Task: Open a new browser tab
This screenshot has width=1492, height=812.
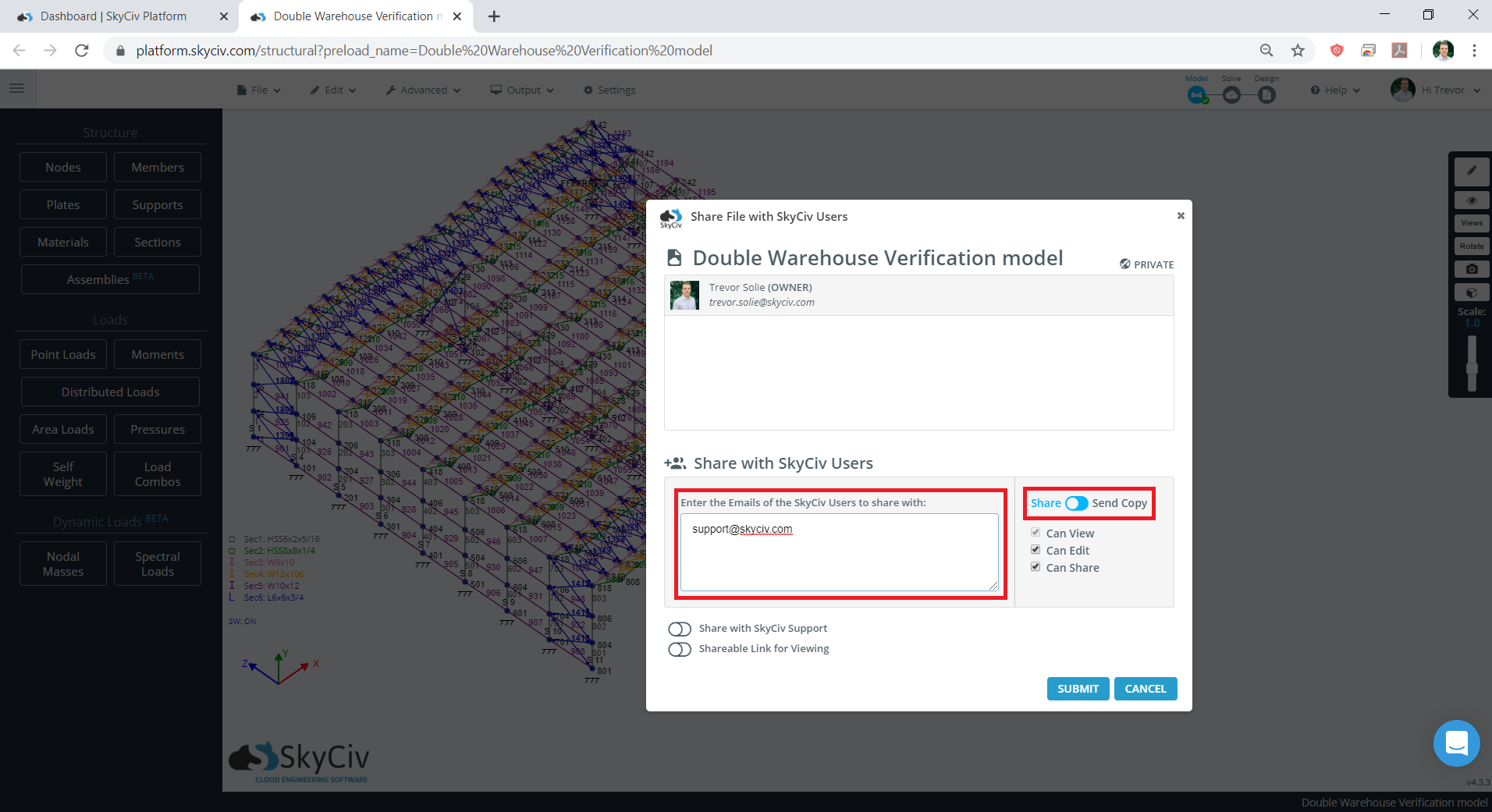Action: click(494, 16)
